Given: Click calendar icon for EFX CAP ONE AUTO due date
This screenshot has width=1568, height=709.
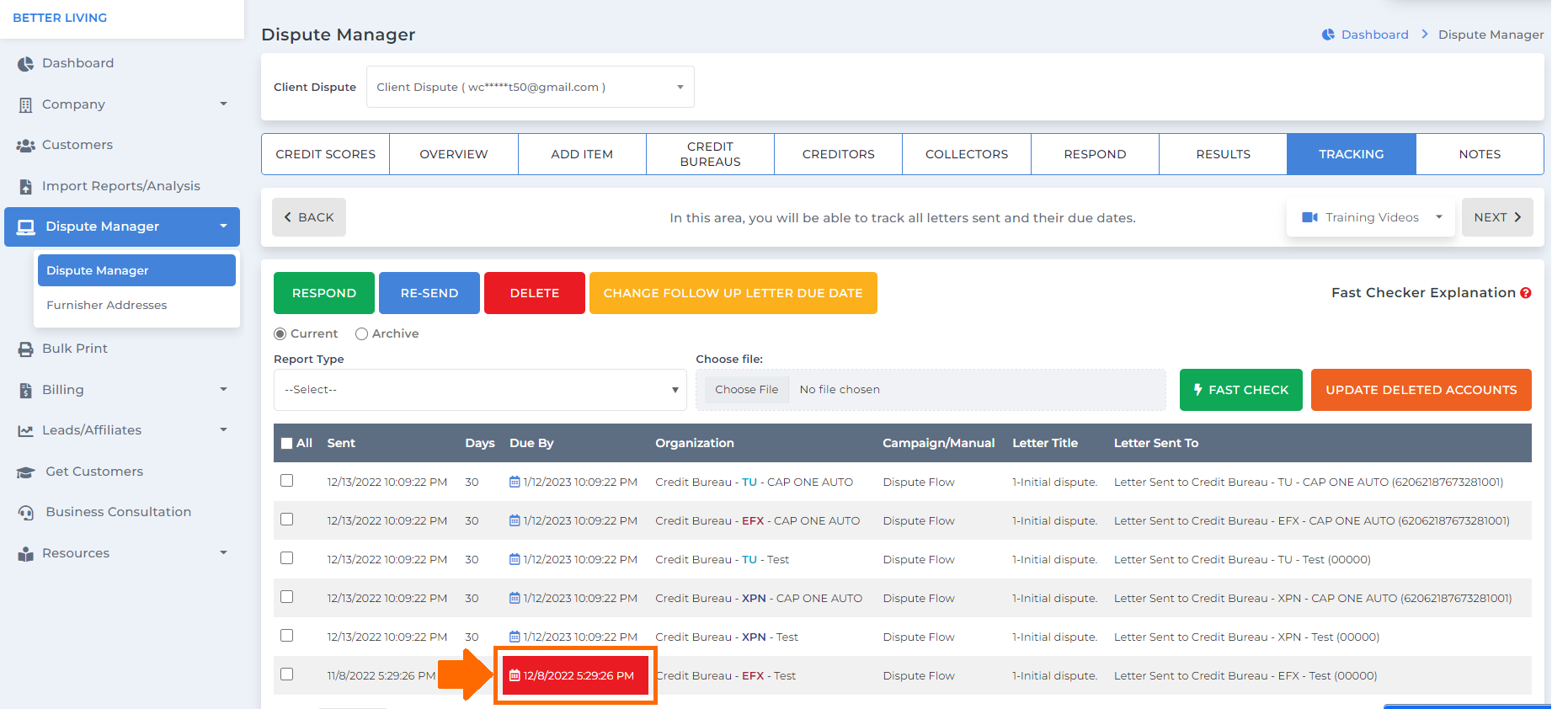Looking at the screenshot, I should pyautogui.click(x=515, y=520).
